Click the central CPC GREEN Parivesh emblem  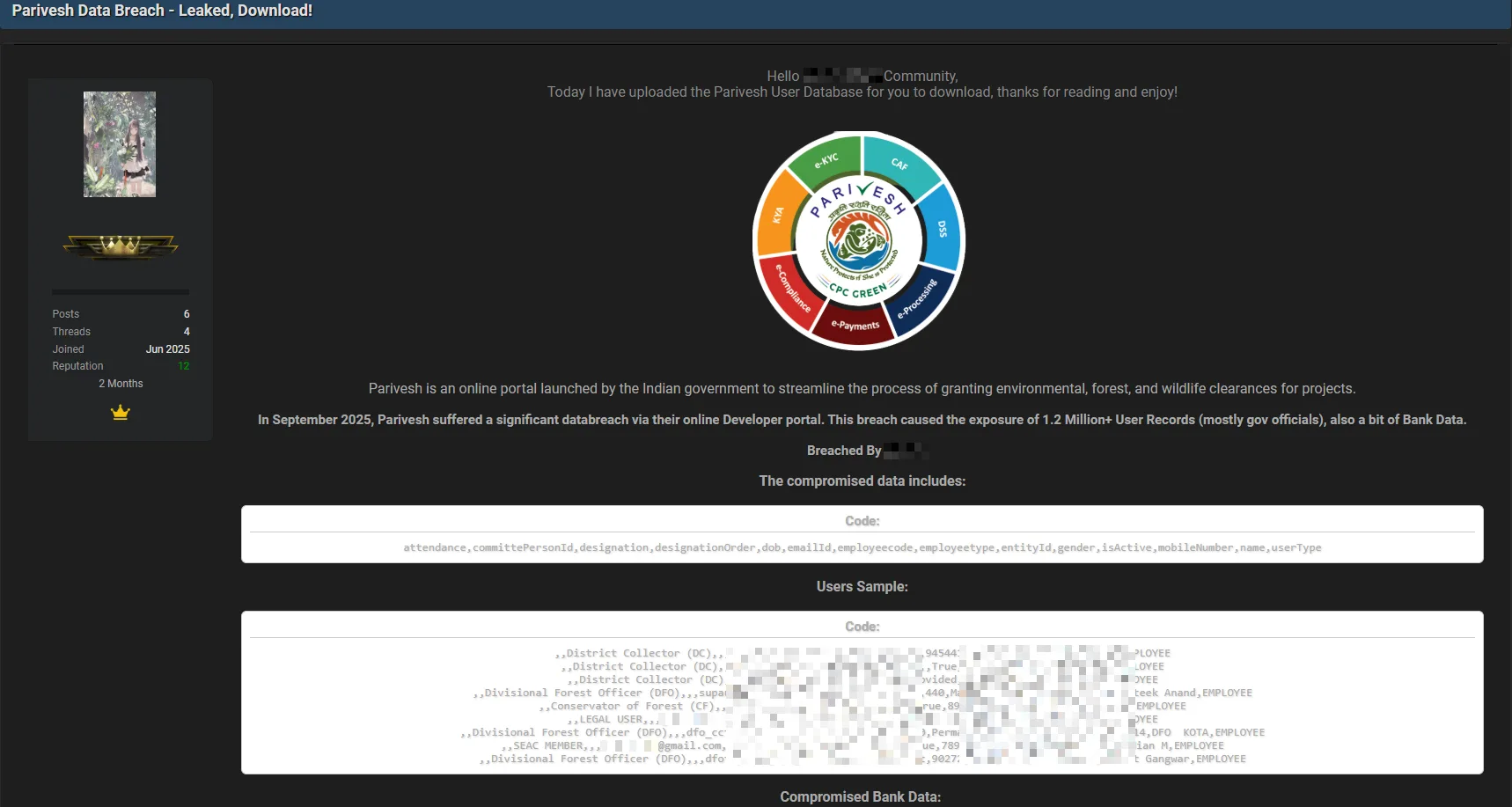(x=858, y=240)
